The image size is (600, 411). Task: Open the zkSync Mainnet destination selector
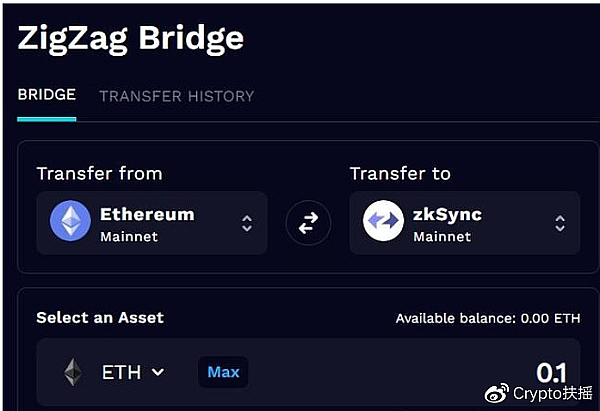coord(465,223)
